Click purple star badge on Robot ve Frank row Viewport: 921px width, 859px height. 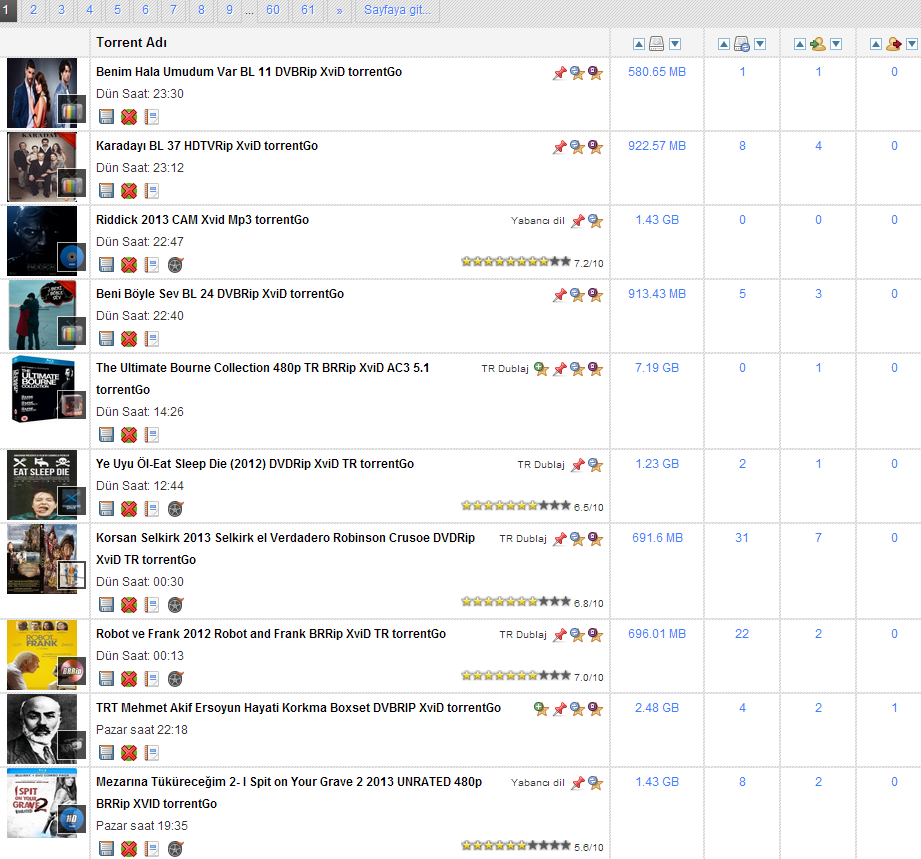pyautogui.click(x=596, y=635)
